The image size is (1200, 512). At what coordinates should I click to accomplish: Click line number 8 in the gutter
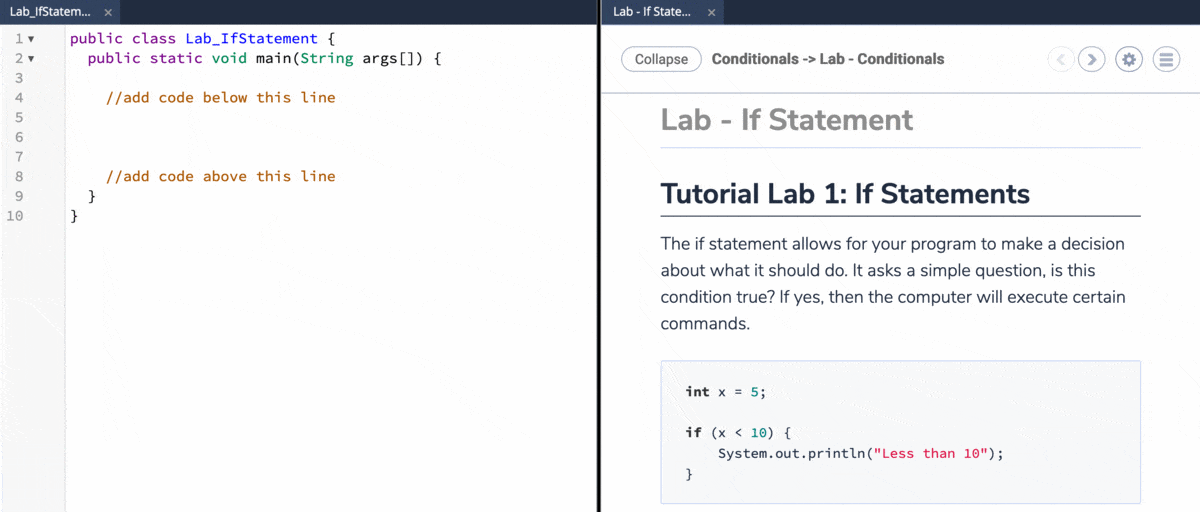(18, 176)
